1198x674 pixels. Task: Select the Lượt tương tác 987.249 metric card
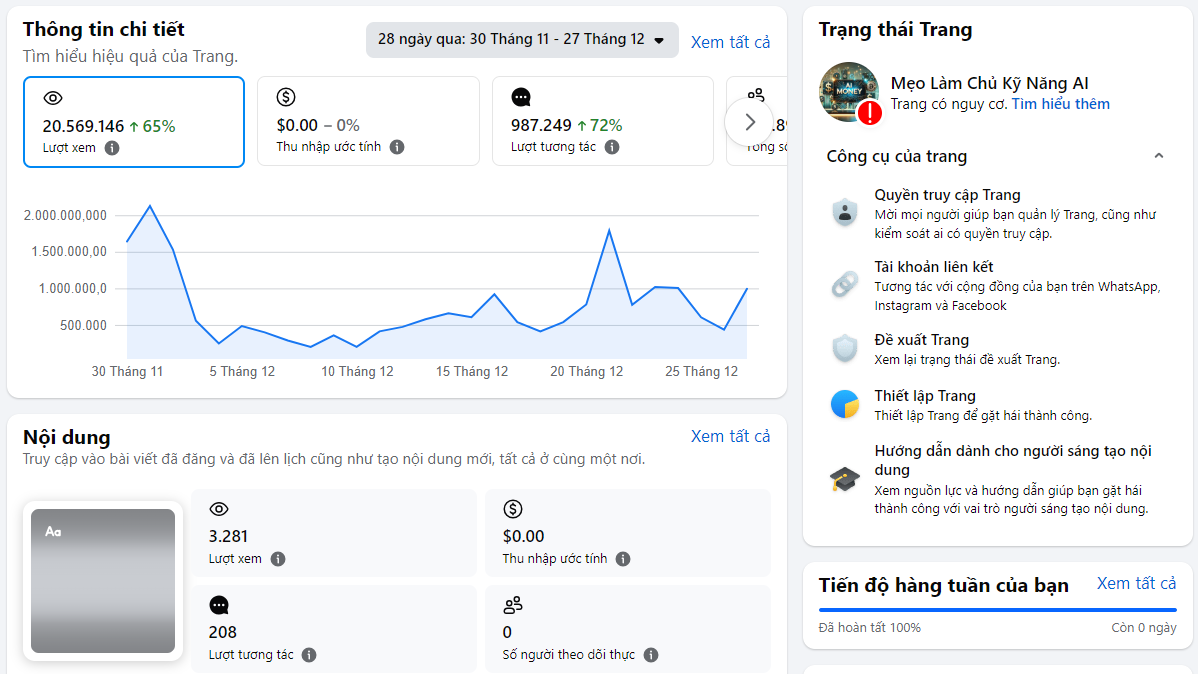tap(603, 121)
